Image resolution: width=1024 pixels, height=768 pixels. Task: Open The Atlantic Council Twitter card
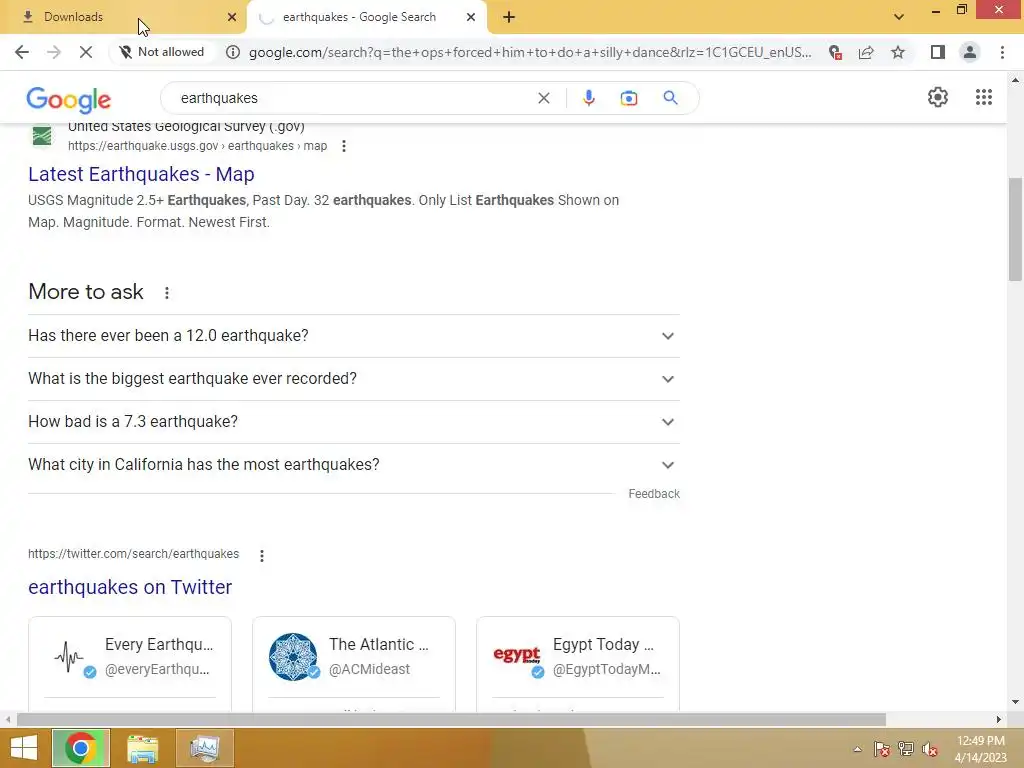pos(354,664)
